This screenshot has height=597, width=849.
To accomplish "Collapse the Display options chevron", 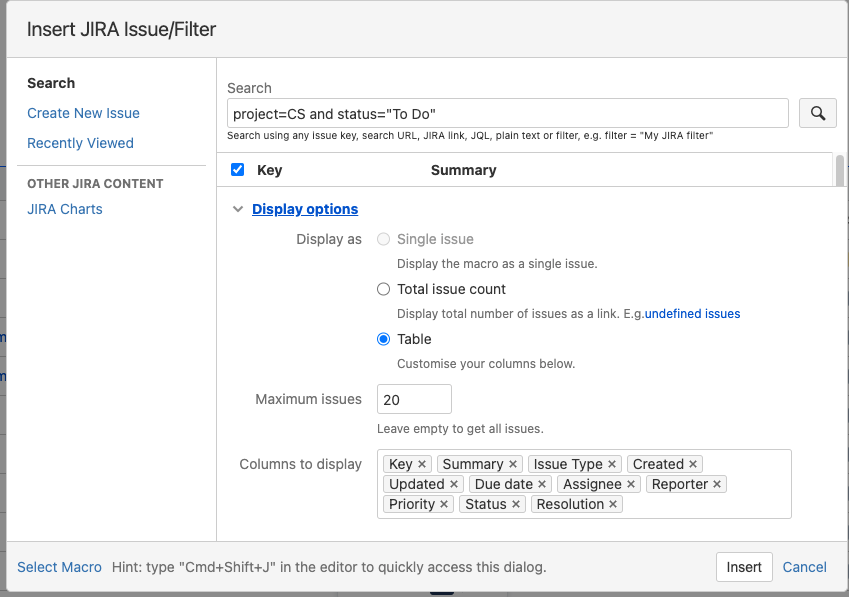I will 238,209.
